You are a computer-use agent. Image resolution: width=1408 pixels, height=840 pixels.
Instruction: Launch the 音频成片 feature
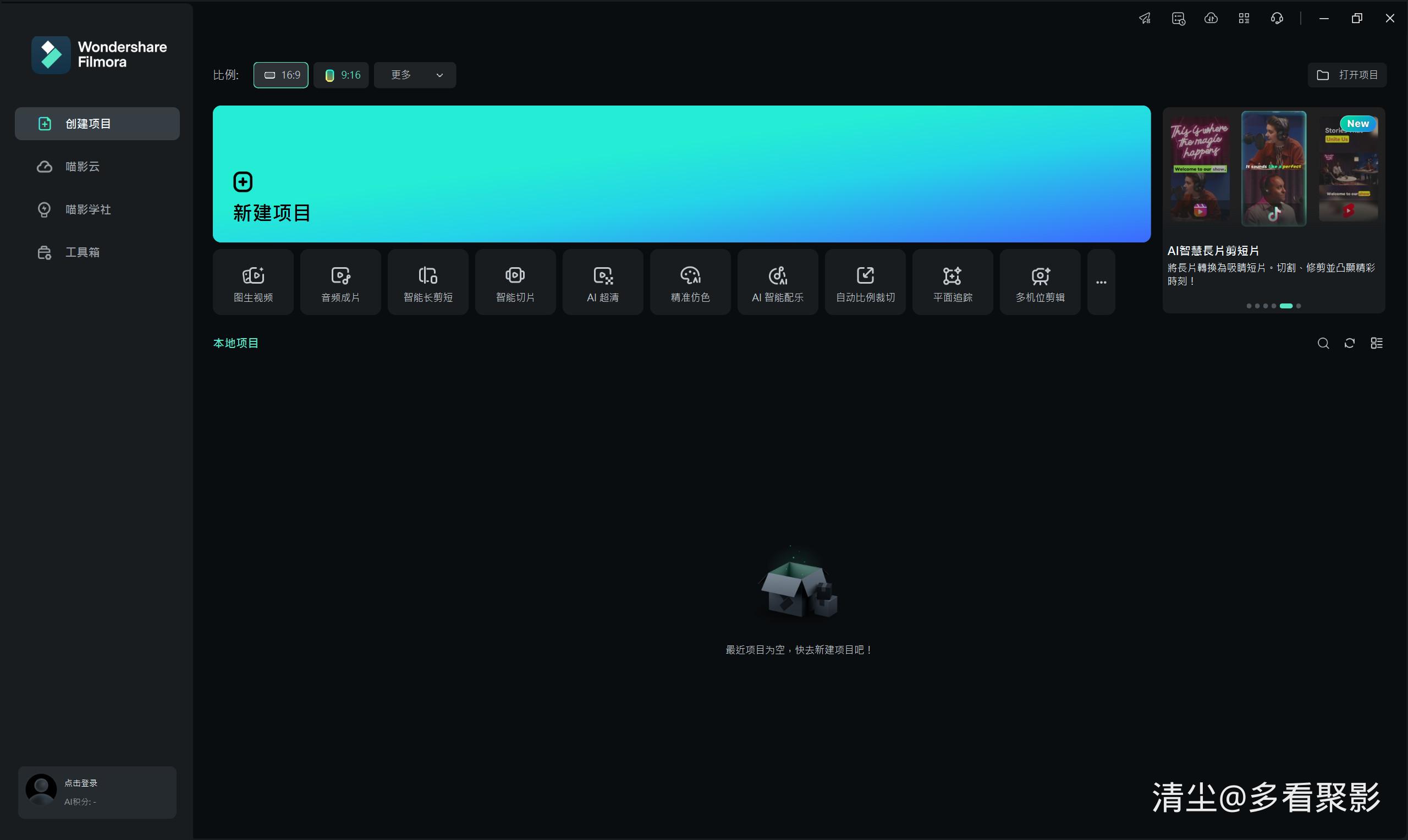pos(340,282)
